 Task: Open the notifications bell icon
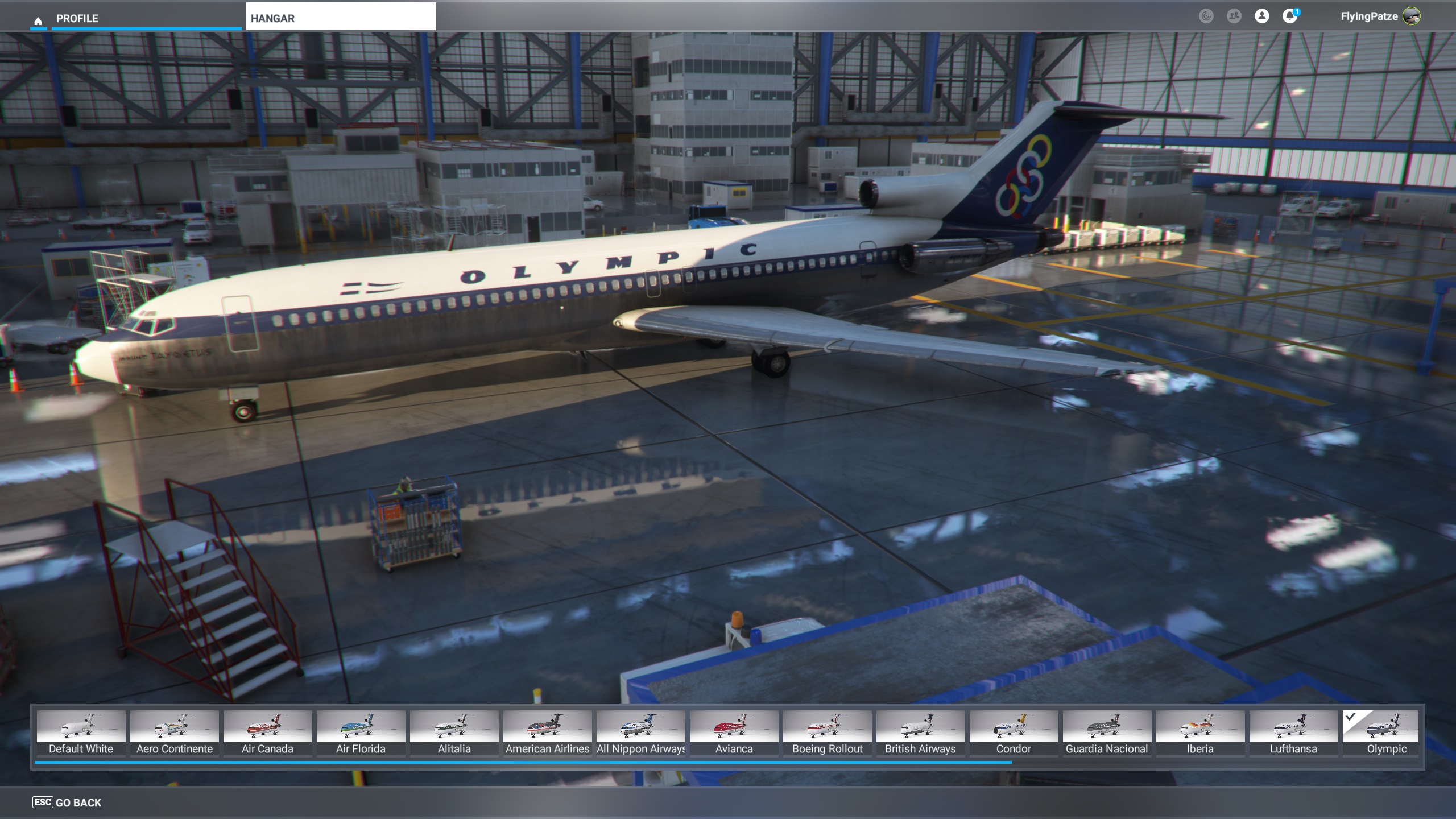[1289, 16]
